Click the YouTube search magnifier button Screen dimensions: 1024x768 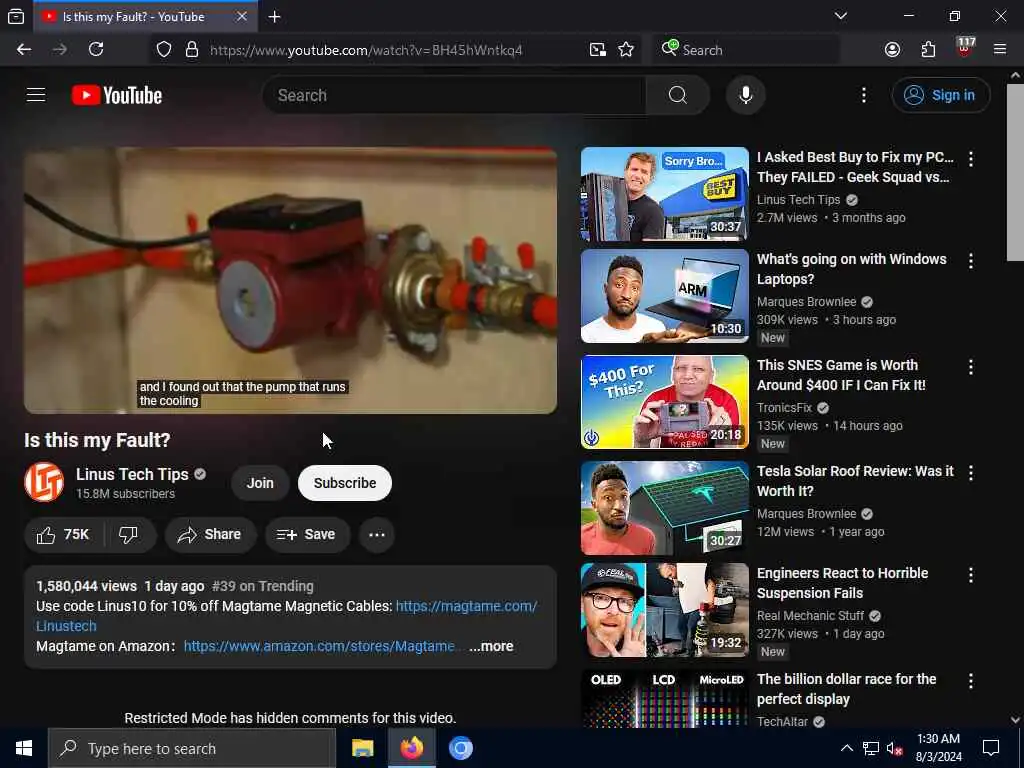click(x=678, y=95)
